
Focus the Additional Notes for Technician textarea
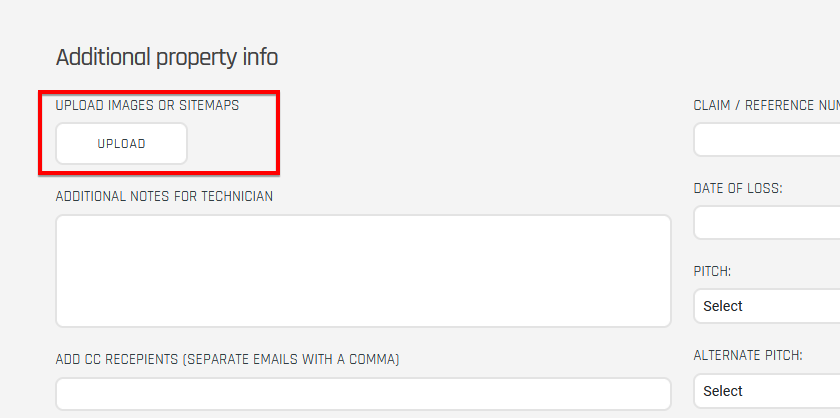[x=363, y=270]
